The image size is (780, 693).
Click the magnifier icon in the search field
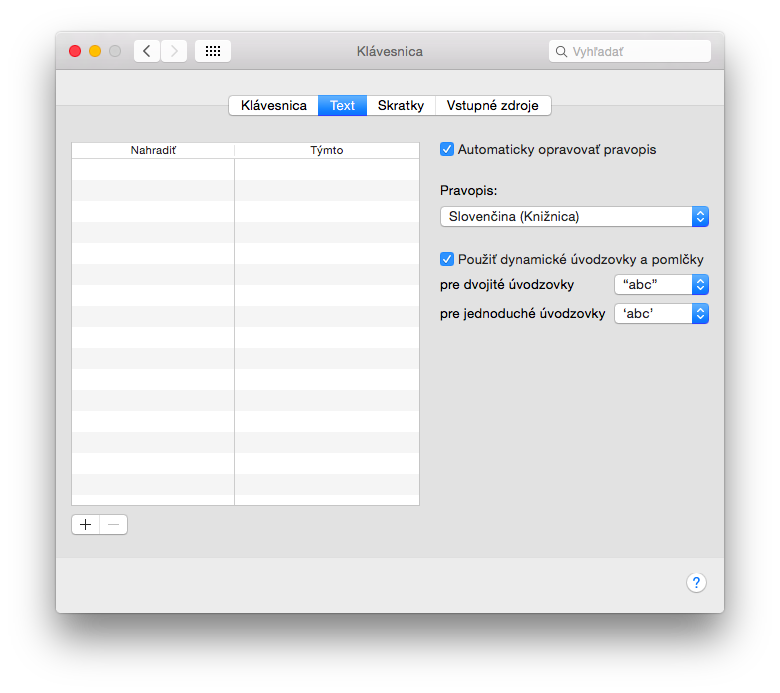(561, 51)
